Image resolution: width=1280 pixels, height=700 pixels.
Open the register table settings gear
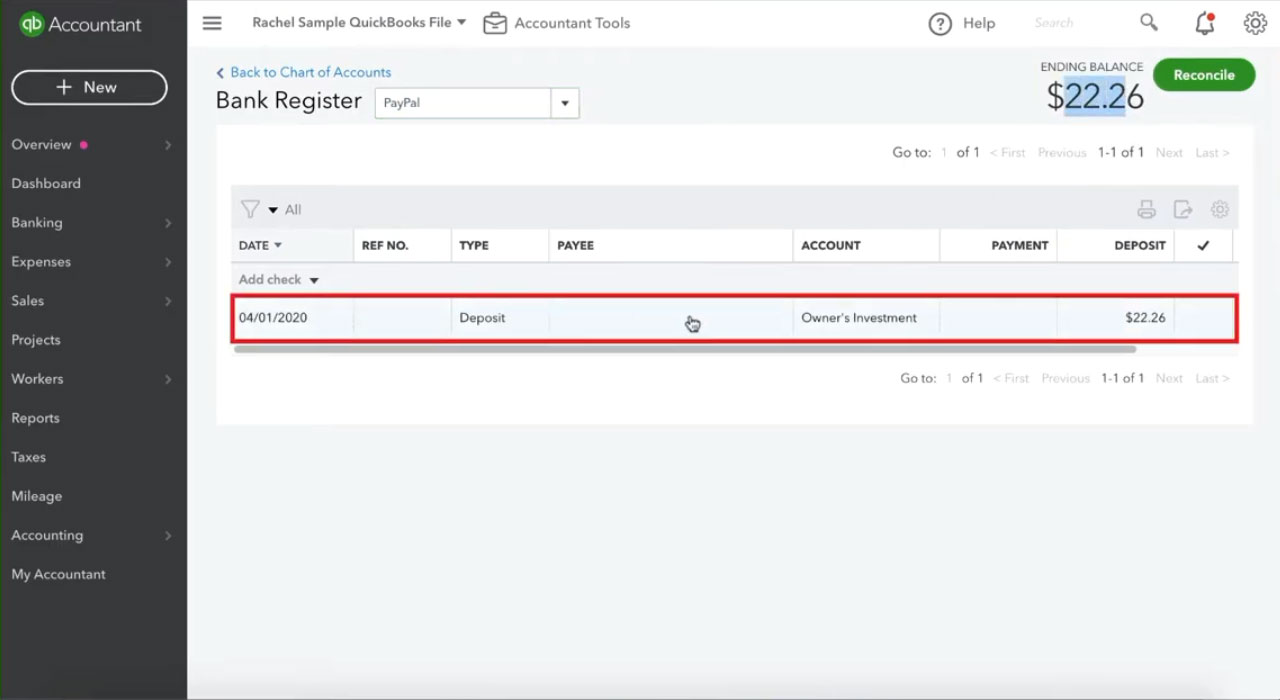(x=1219, y=210)
